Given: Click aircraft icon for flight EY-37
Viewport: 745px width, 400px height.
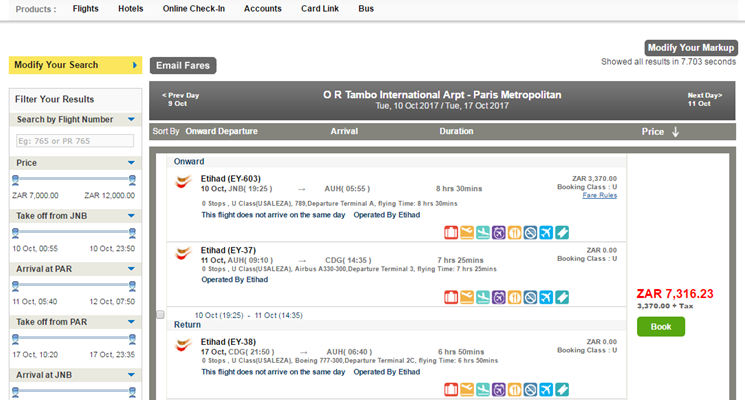Looking at the screenshot, I should tap(546, 297).
